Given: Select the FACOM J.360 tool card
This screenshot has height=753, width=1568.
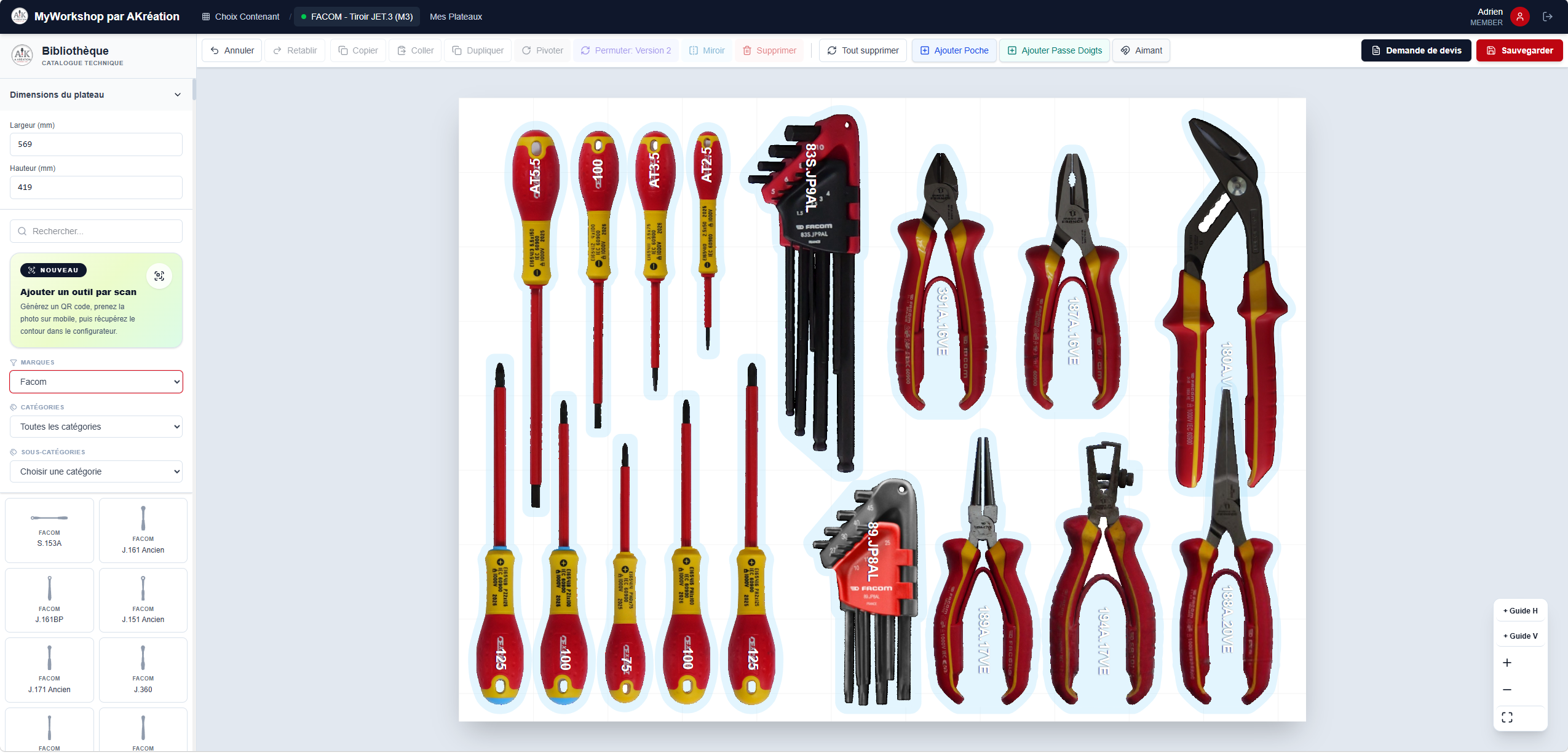Looking at the screenshot, I should click(143, 670).
